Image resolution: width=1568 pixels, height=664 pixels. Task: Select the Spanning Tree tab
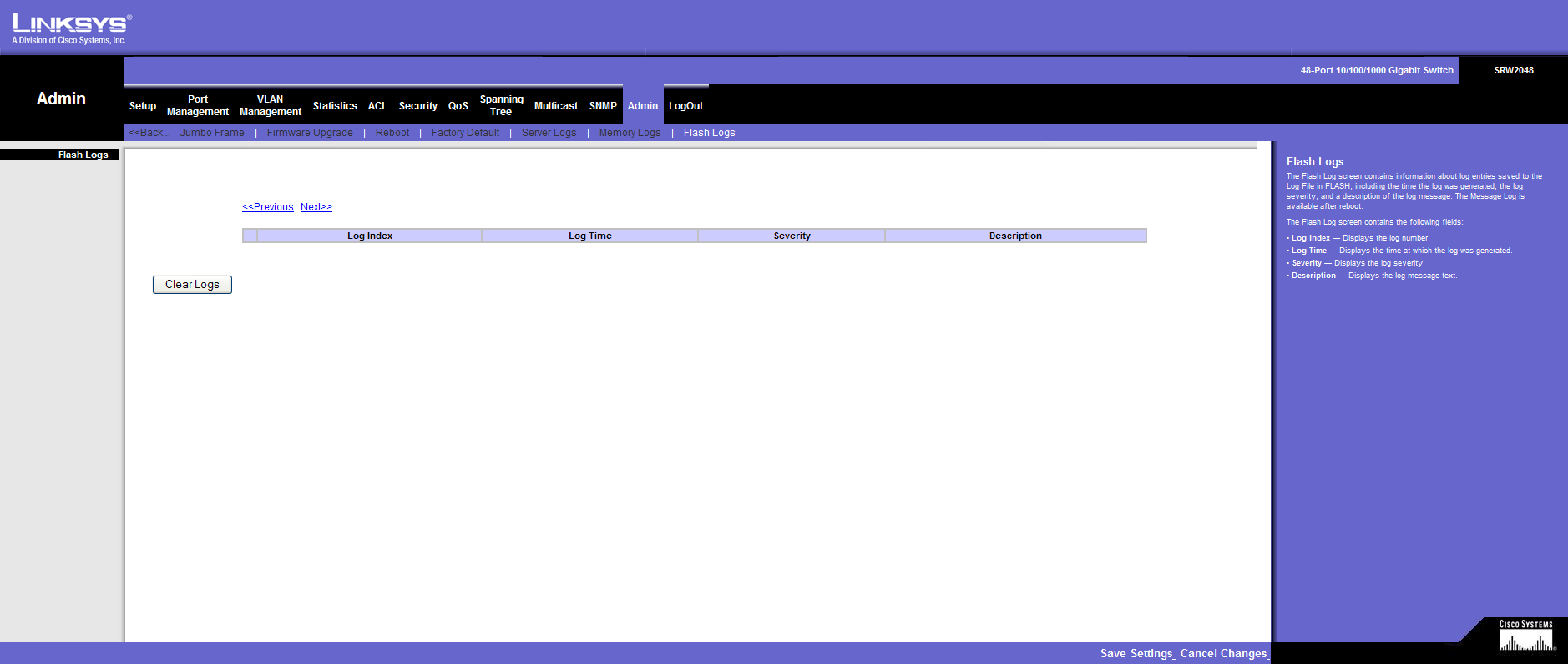click(501, 105)
